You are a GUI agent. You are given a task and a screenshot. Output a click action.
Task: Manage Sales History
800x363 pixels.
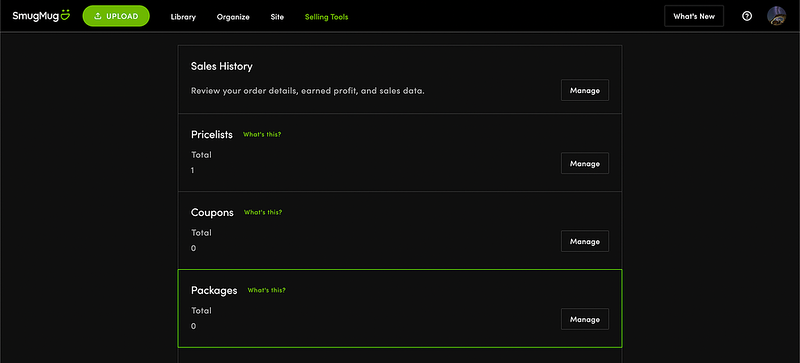585,90
